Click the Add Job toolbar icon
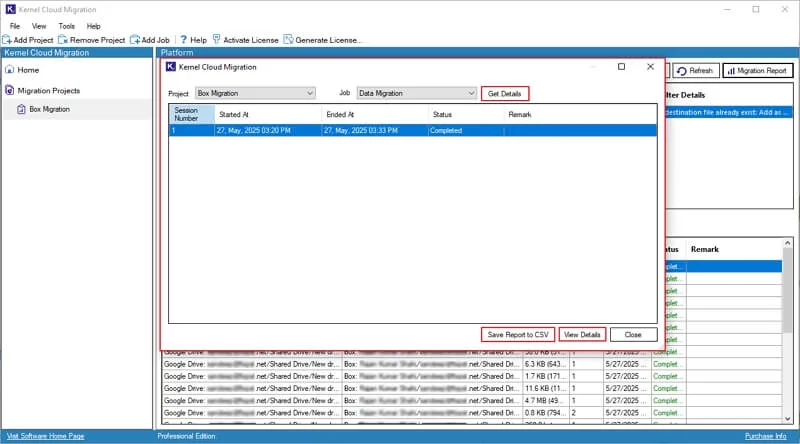Viewport: 800px width, 444px height. (x=135, y=40)
